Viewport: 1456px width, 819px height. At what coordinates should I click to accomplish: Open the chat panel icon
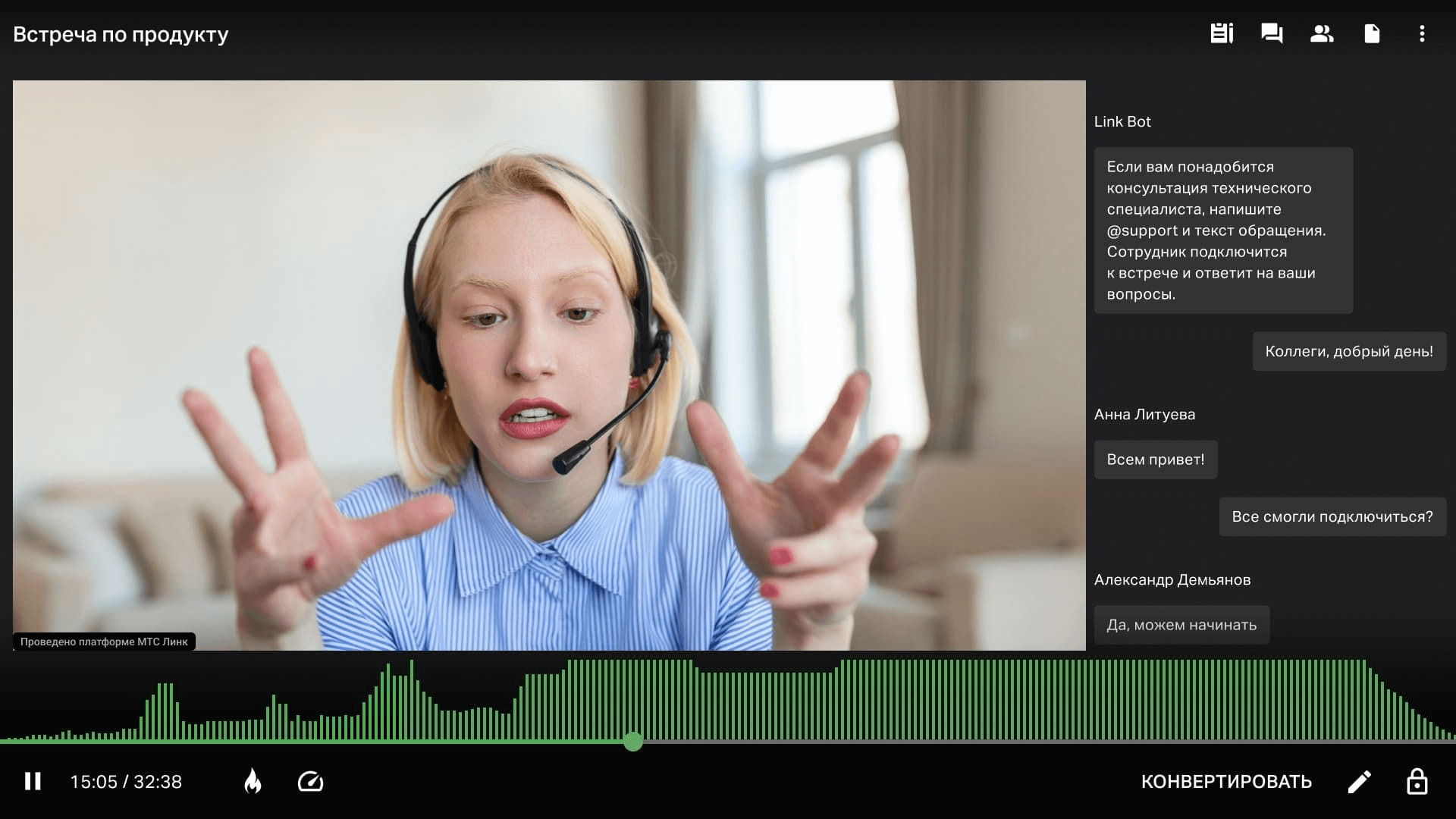click(x=1272, y=33)
